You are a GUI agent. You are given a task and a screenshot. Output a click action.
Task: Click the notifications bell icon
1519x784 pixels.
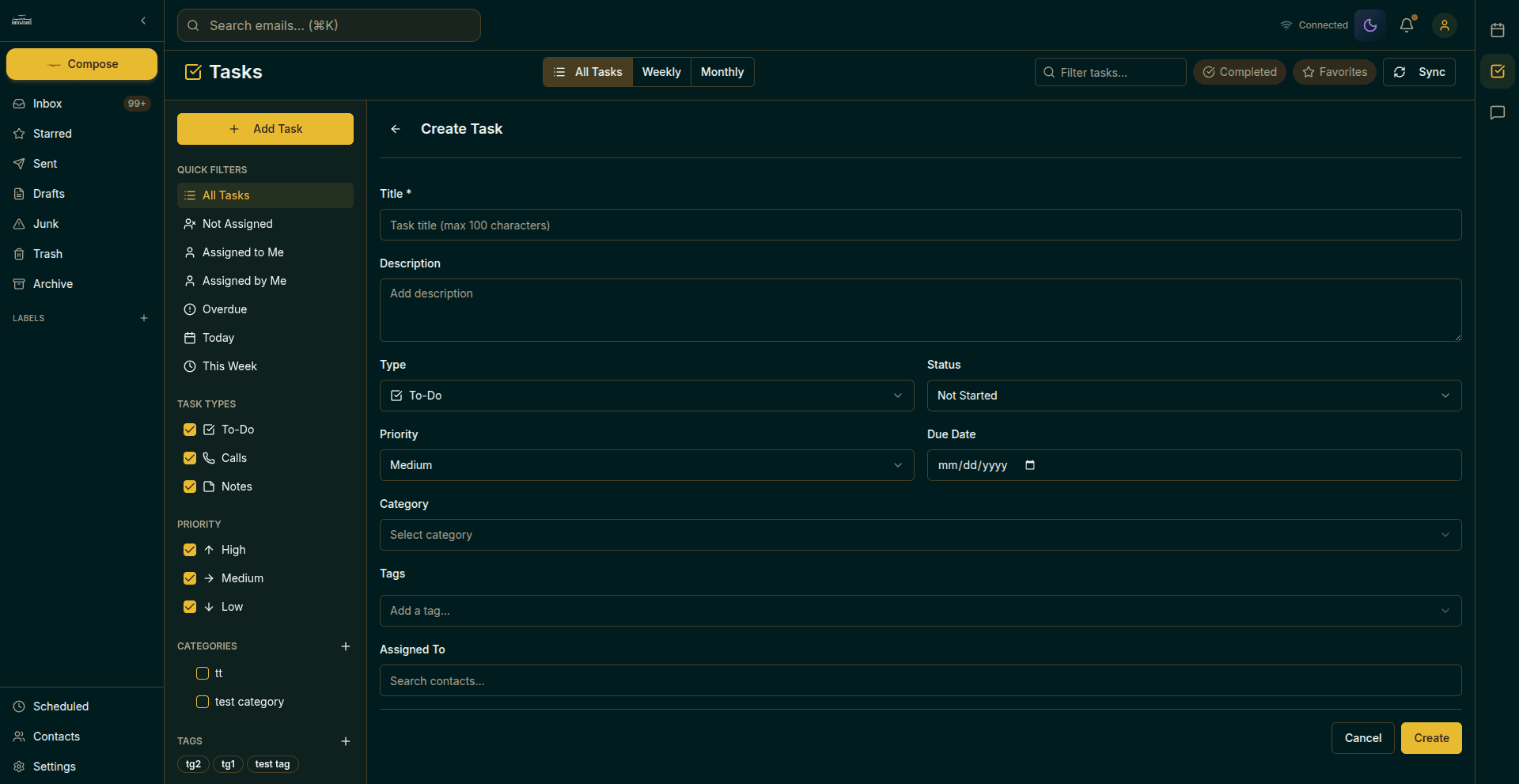[x=1407, y=25]
